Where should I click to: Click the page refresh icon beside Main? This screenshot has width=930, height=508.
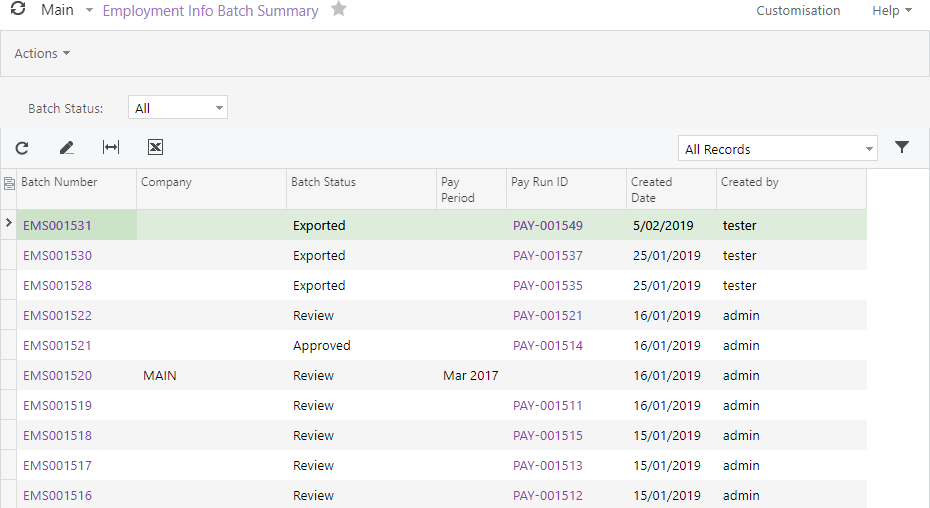point(18,10)
